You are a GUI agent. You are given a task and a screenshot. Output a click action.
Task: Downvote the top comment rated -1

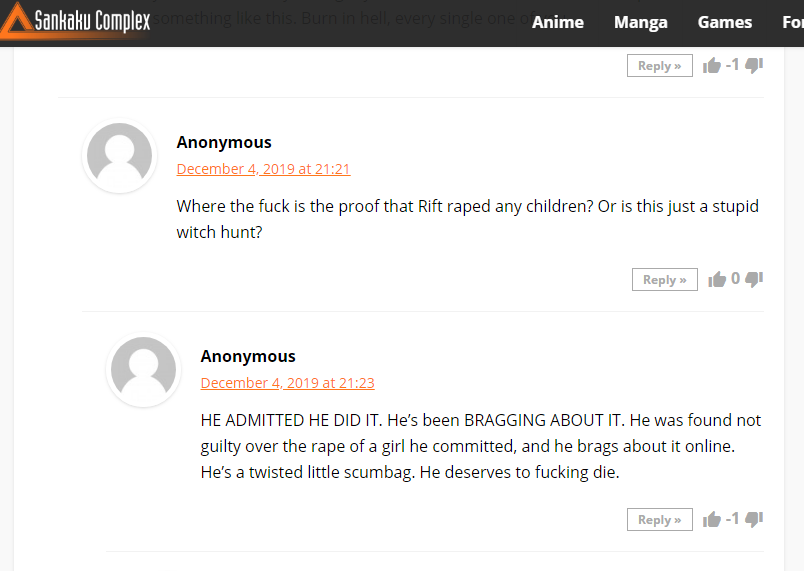pos(754,65)
